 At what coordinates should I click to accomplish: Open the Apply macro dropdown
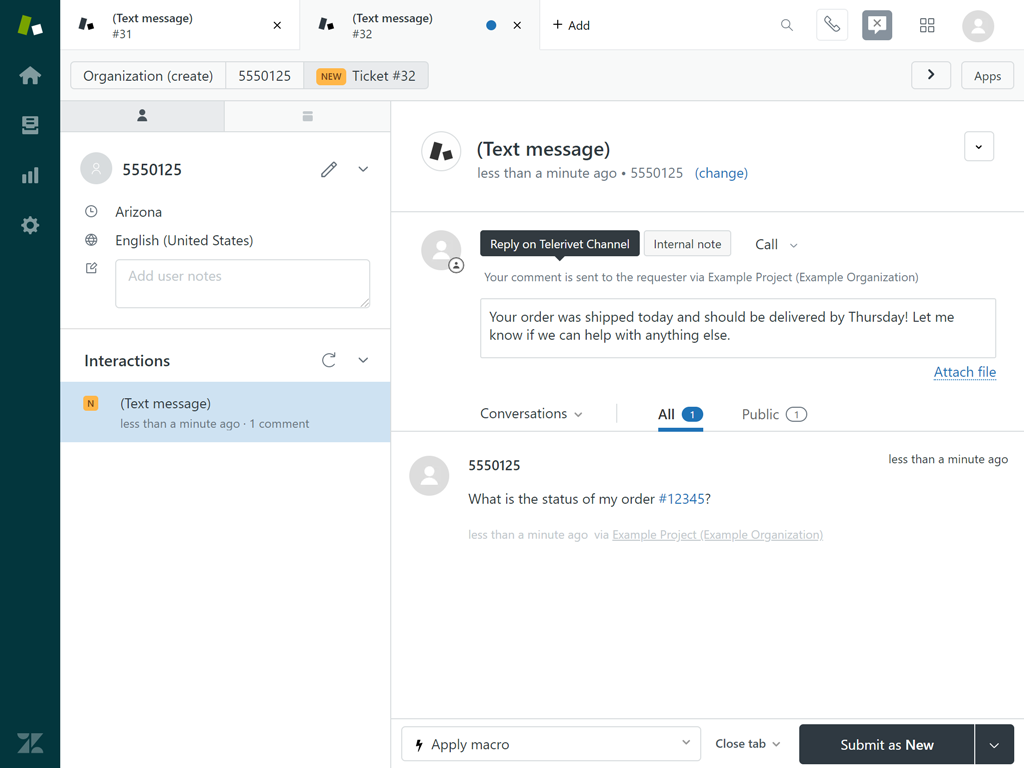click(551, 744)
